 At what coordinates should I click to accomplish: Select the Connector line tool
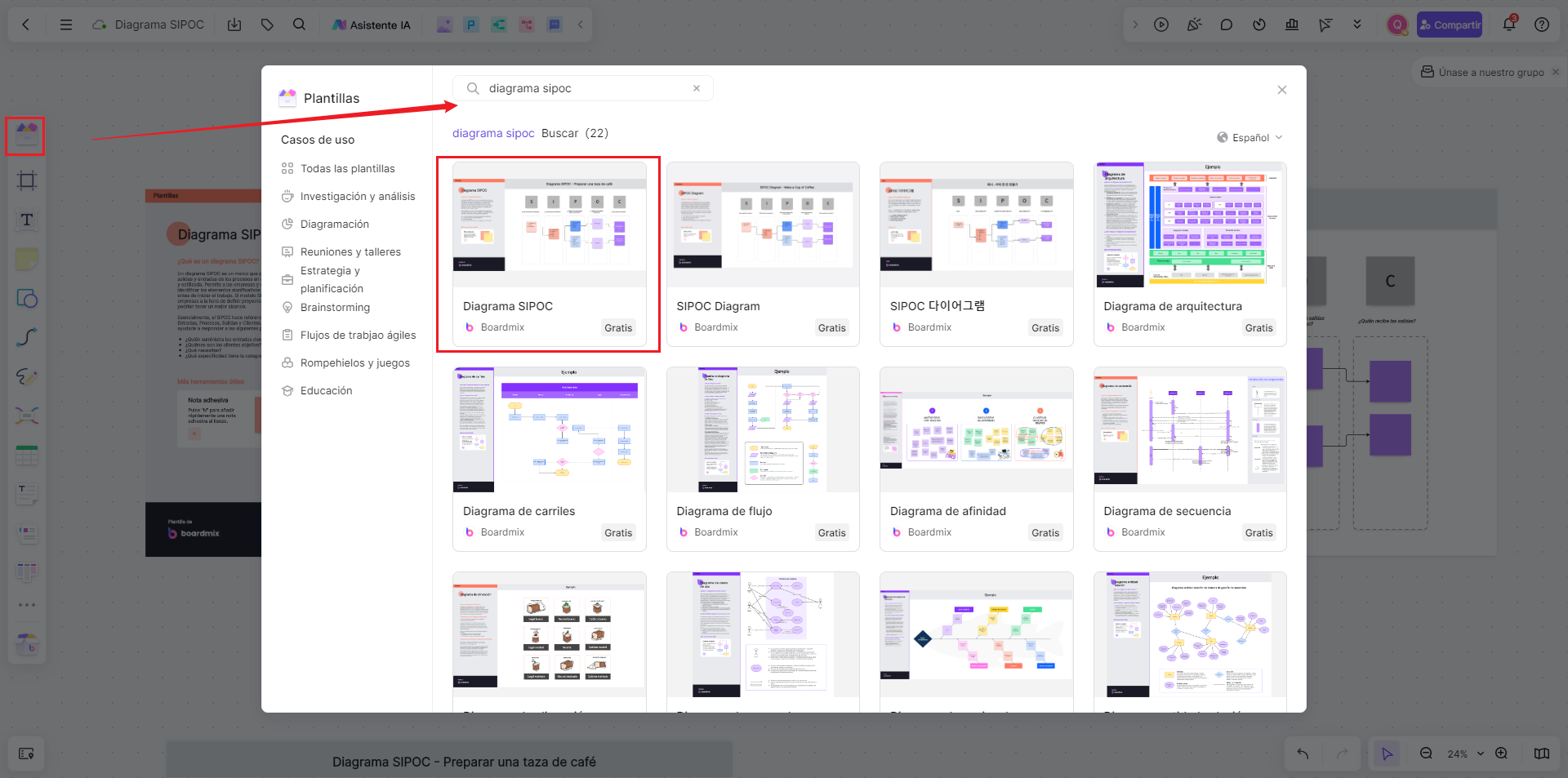[26, 337]
